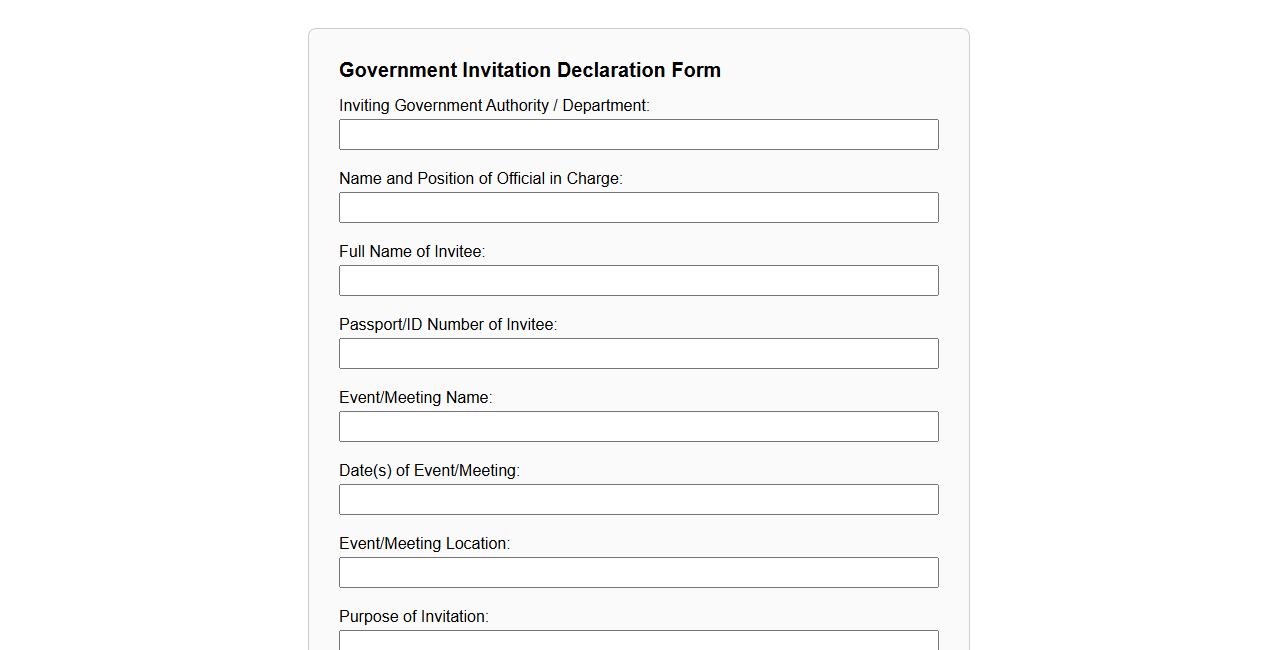Click the Name and Position of Official label
1278x650 pixels.
(480, 178)
